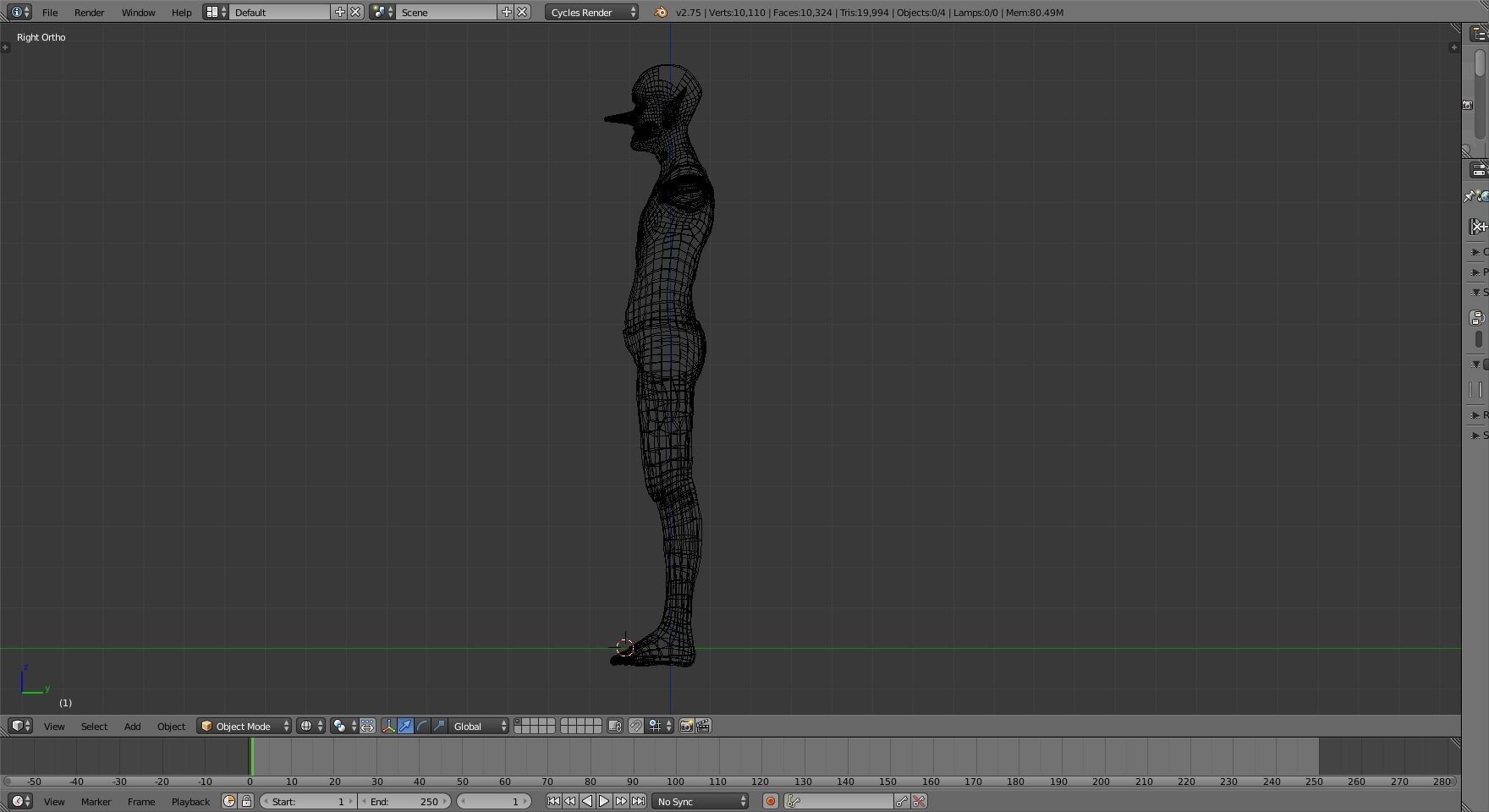Expand the 3D viewport properties plus tab
Image resolution: width=1489 pixels, height=812 pixels.
(x=1453, y=47)
